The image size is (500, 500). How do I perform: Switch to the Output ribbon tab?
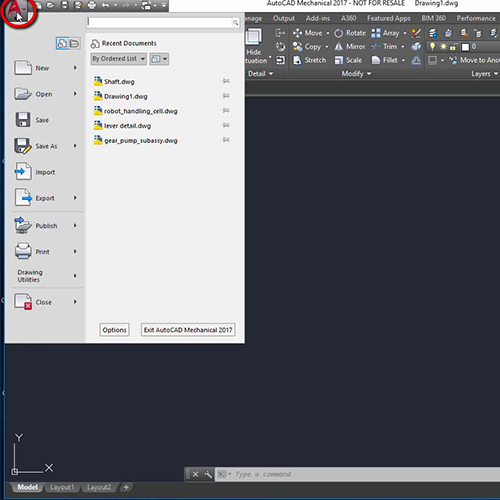pos(284,18)
